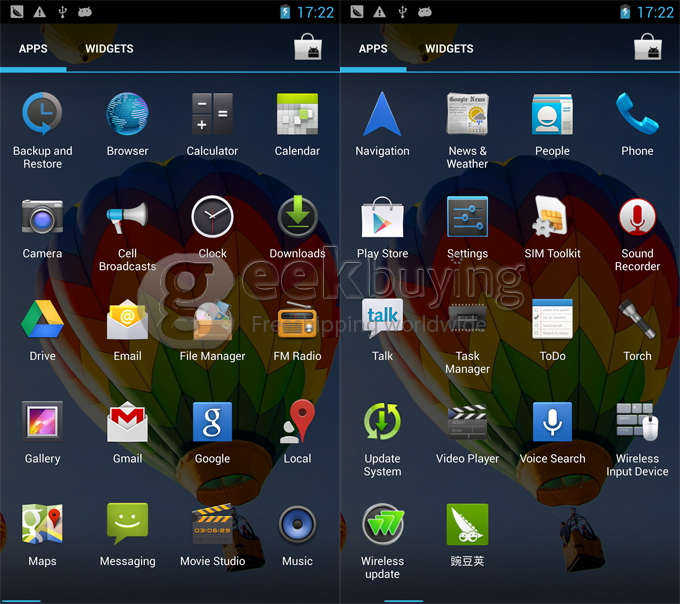Screen dimensions: 680x604
Task: Open File Manager
Action: click(212, 320)
